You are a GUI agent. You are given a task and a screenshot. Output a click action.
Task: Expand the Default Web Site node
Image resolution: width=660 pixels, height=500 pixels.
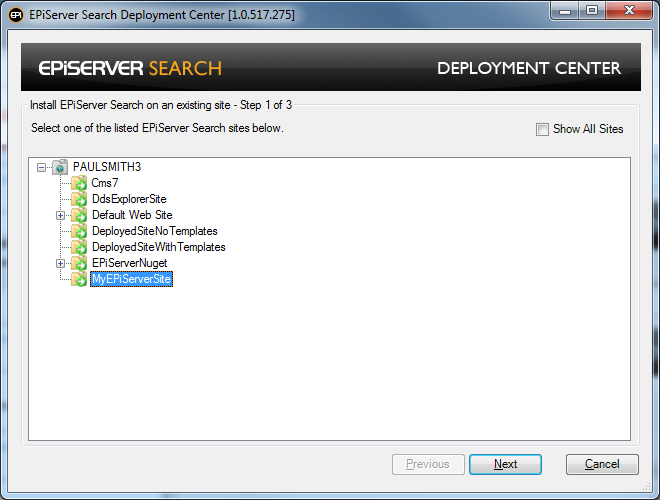(x=60, y=215)
